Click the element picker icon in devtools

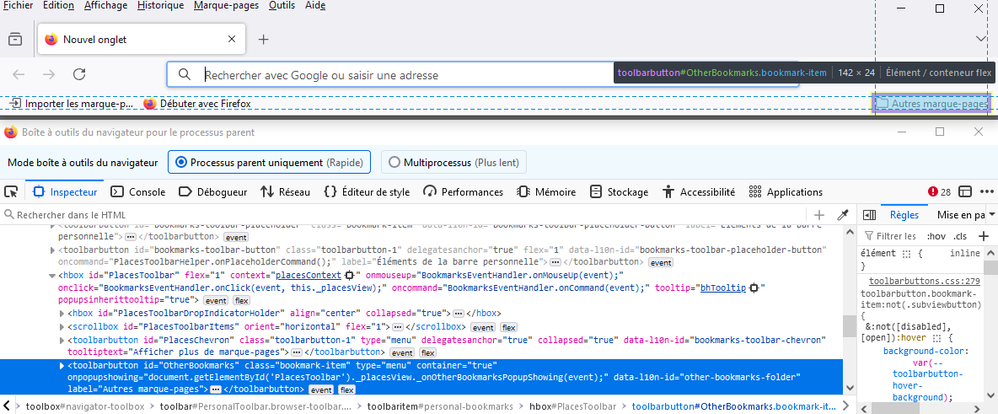tap(11, 192)
